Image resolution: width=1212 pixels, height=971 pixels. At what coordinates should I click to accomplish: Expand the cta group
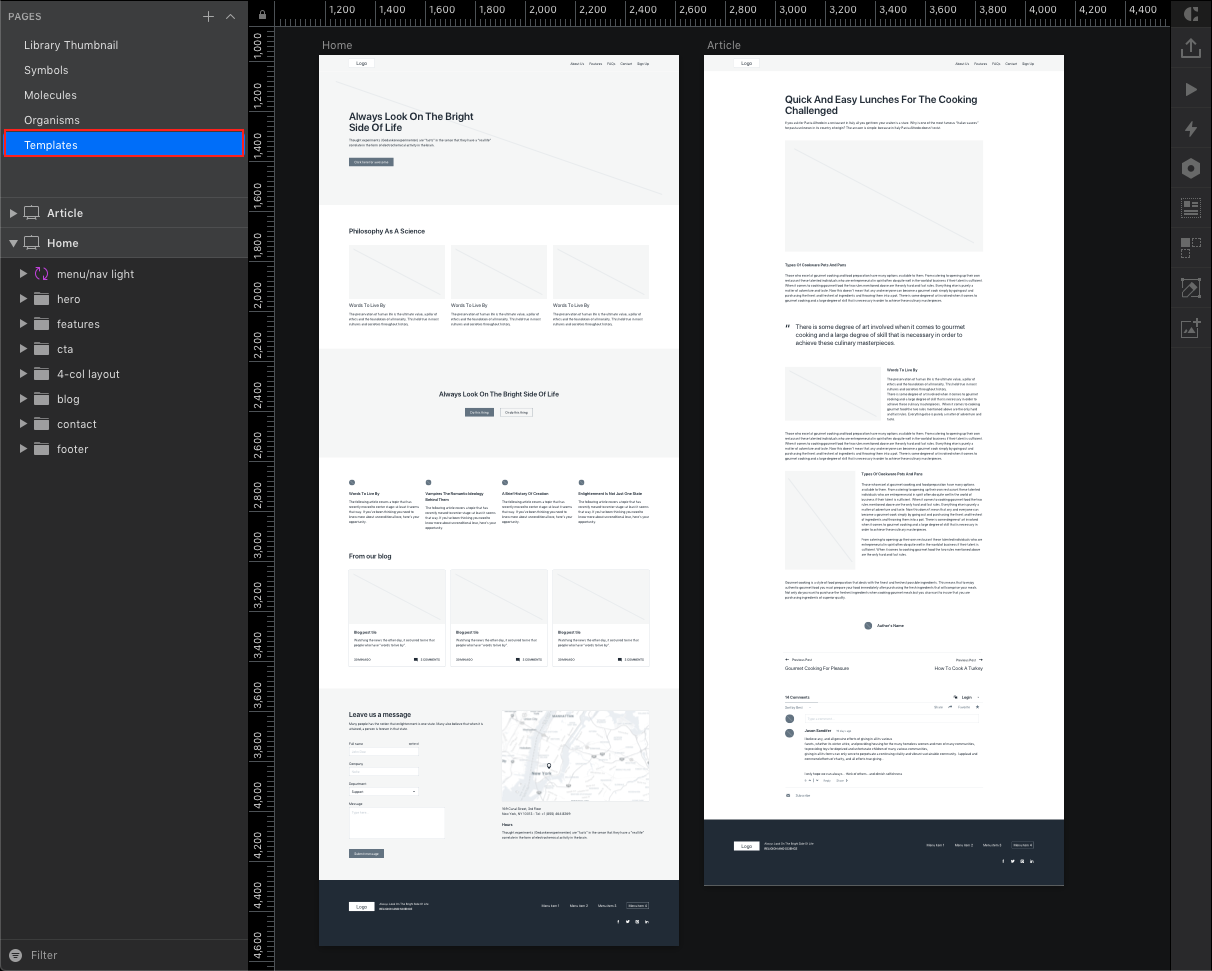pos(23,349)
